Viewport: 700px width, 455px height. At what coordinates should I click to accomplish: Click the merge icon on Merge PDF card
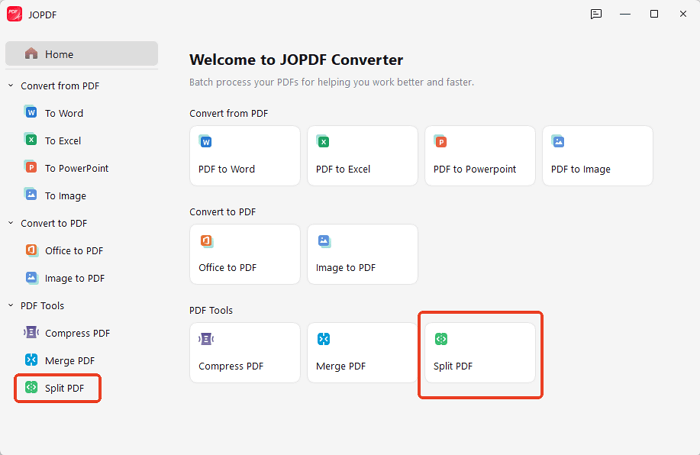click(x=324, y=339)
